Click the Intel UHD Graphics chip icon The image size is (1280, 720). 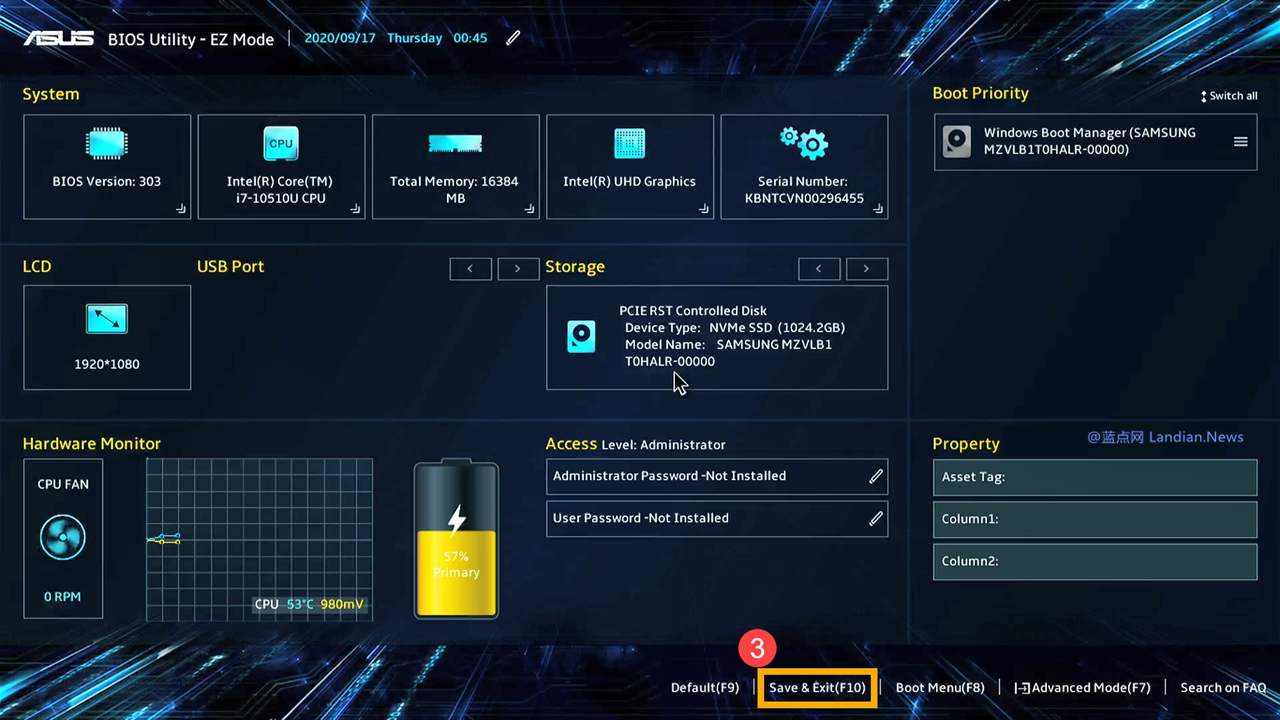(630, 144)
